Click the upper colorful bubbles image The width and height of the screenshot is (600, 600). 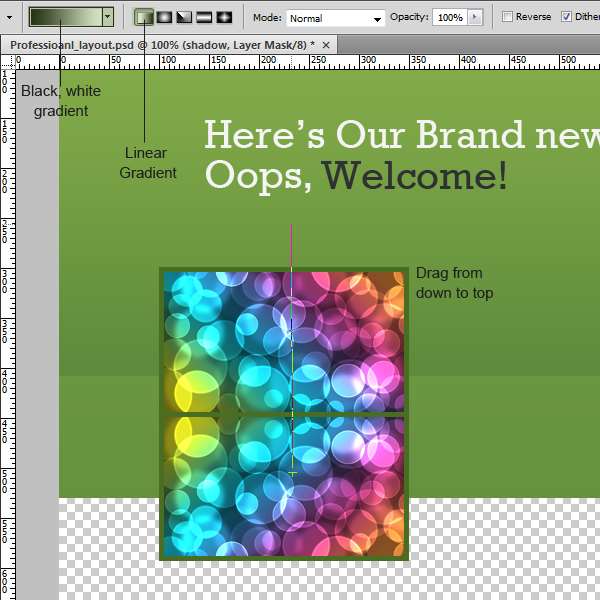(x=284, y=340)
